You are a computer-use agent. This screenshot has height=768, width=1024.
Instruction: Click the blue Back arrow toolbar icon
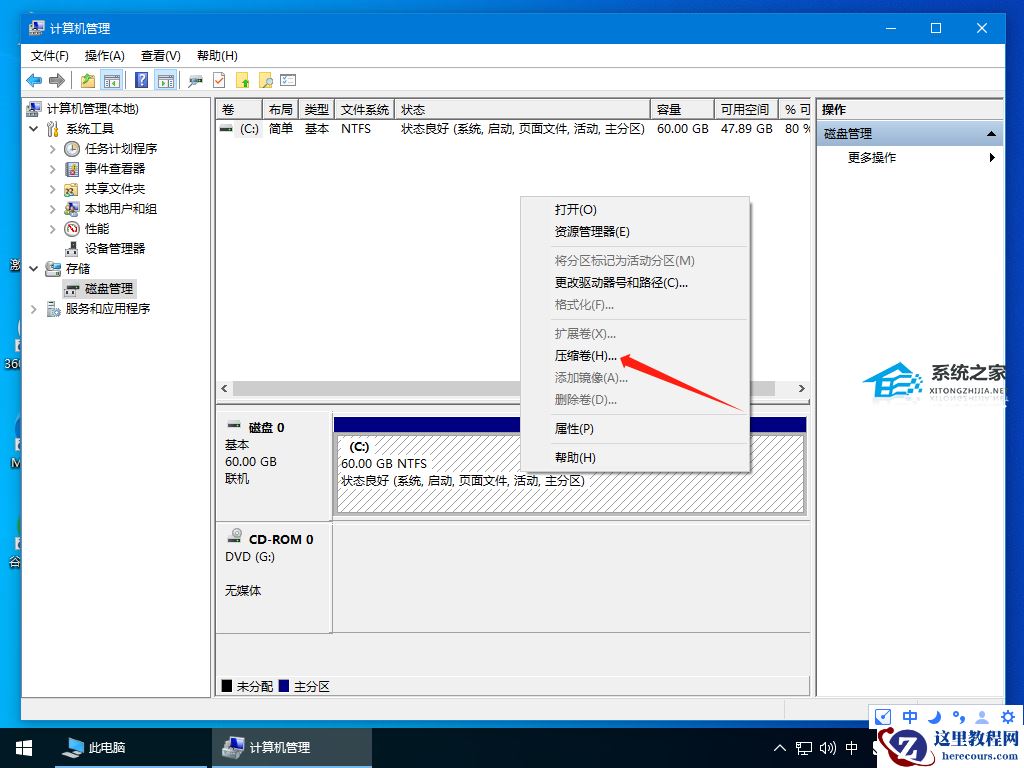(x=34, y=80)
